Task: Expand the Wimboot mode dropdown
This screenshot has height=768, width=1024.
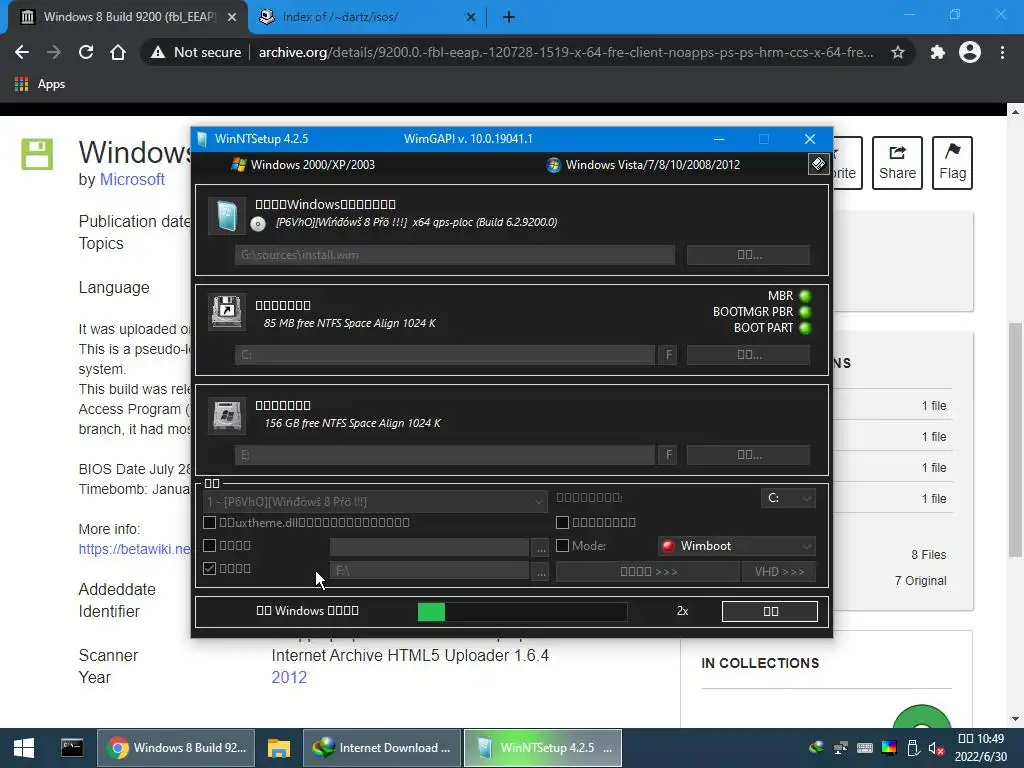Action: coord(737,546)
